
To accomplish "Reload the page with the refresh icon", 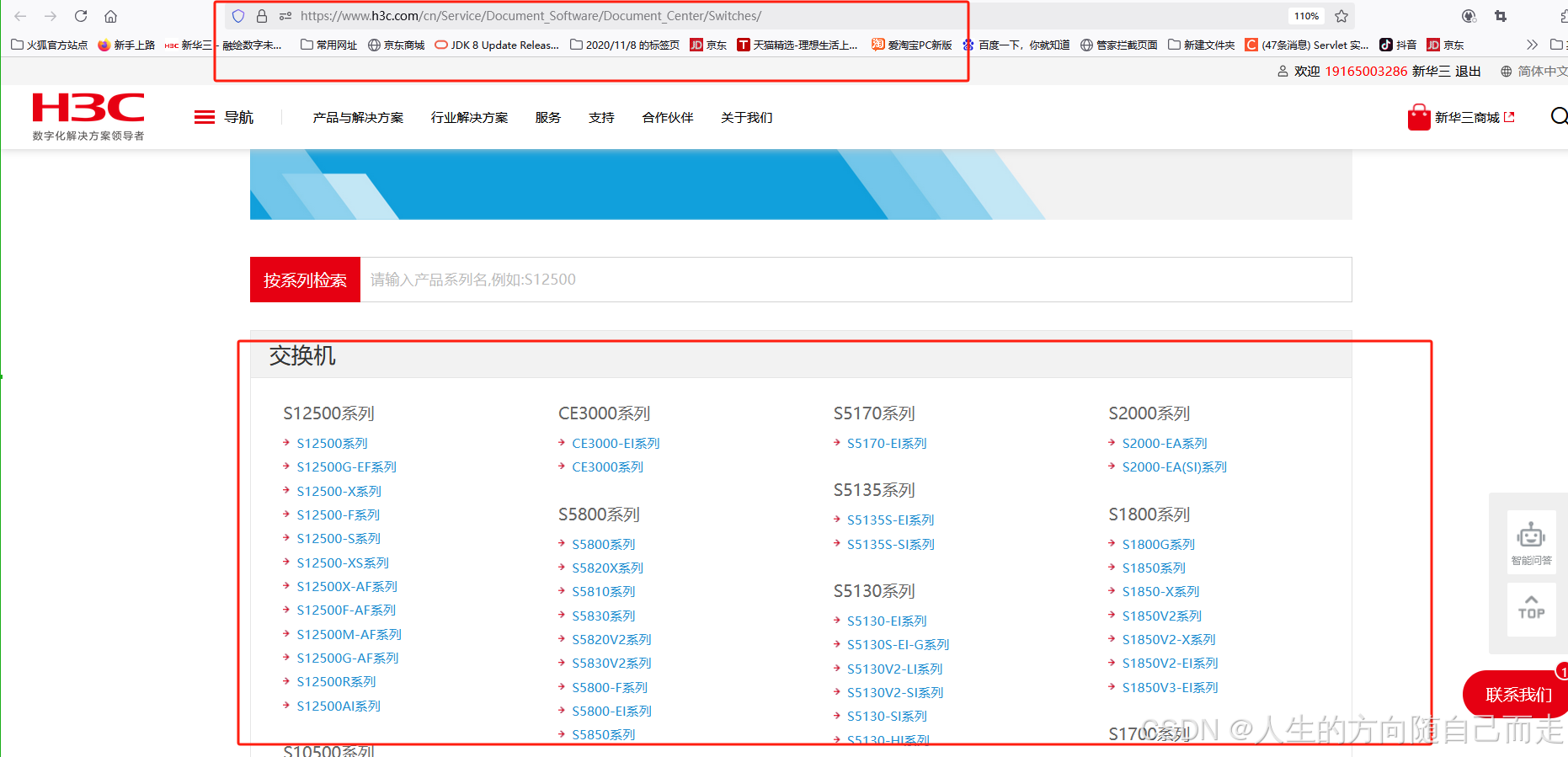I will (x=81, y=16).
